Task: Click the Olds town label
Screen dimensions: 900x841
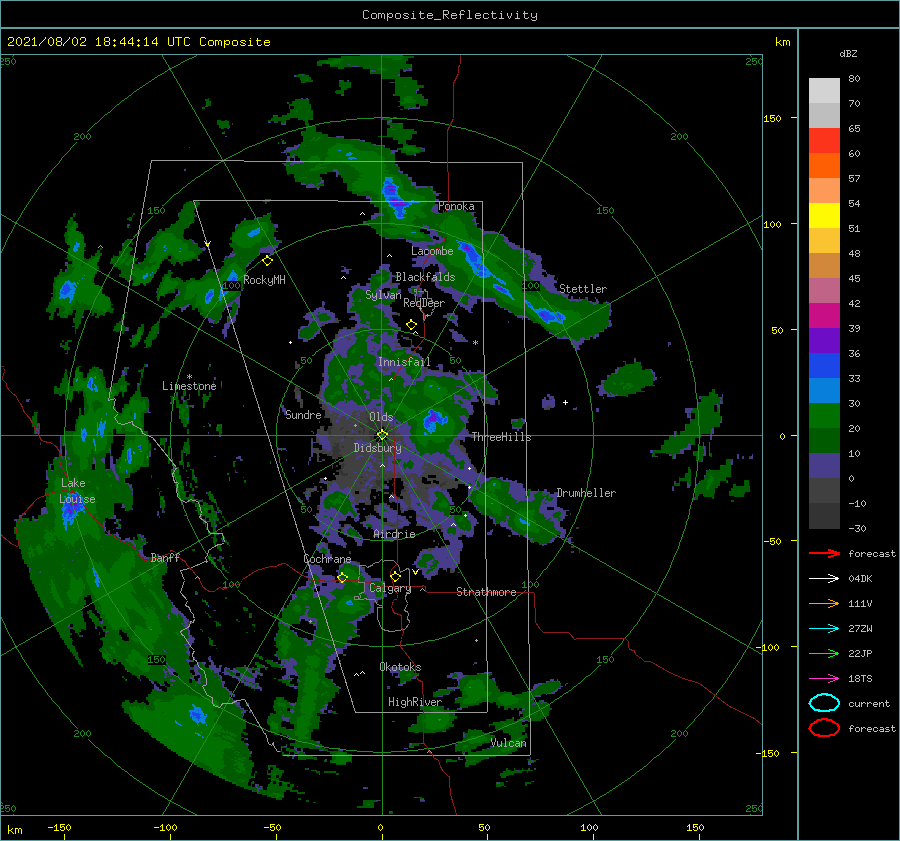Action: pos(381,417)
